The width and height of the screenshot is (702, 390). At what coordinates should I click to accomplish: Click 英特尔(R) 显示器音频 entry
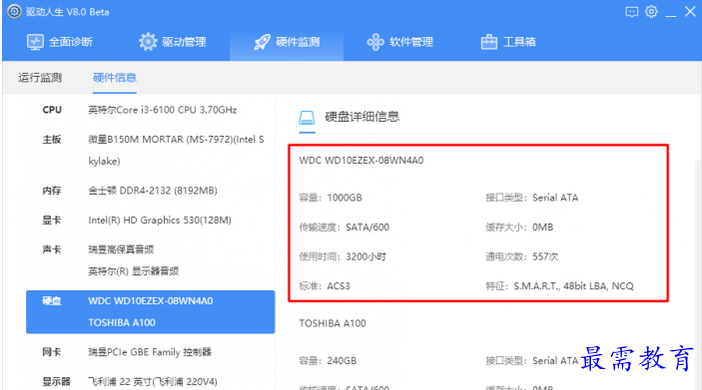tap(133, 271)
